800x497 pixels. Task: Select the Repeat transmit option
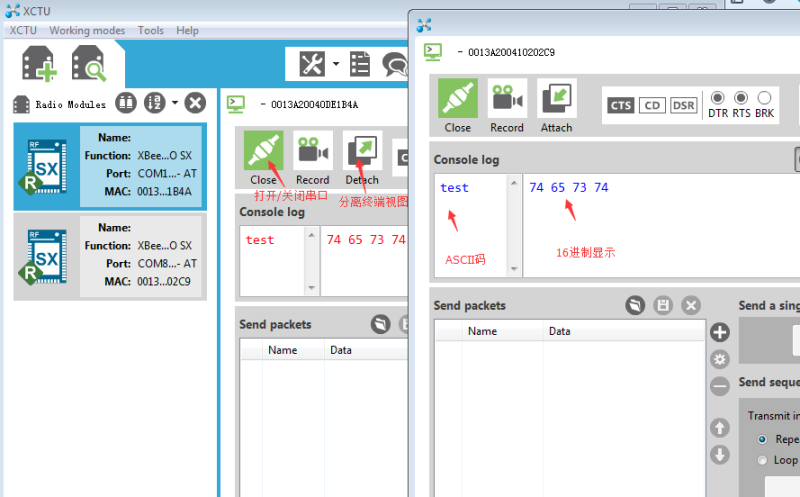762,439
